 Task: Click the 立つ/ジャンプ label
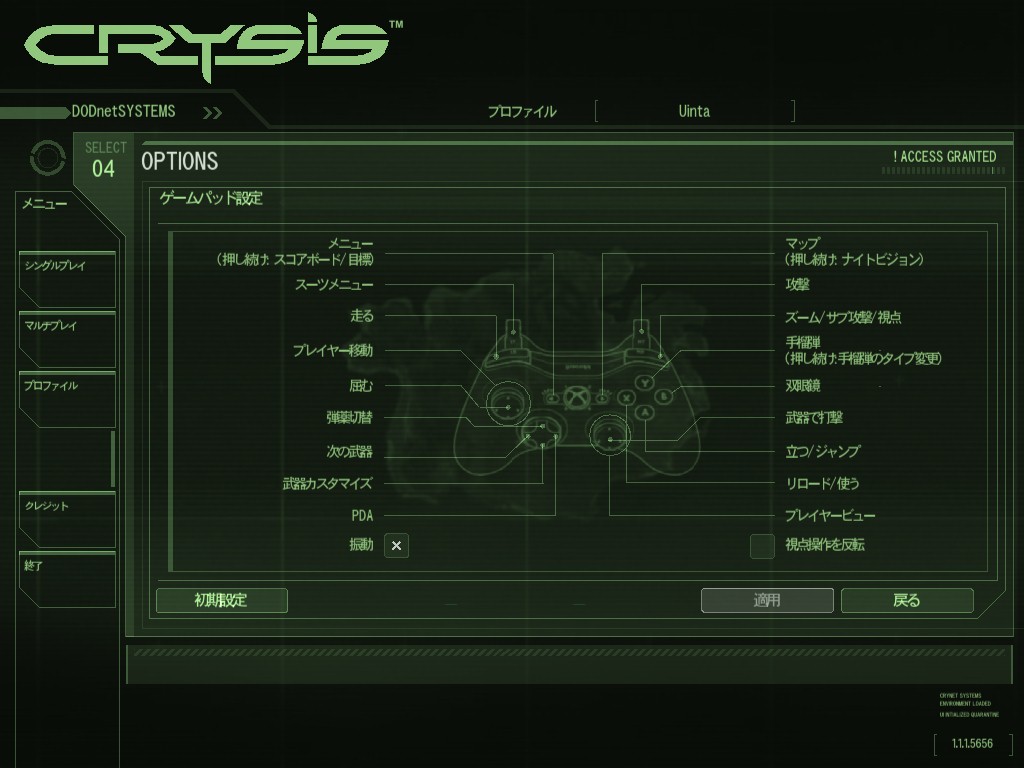click(822, 451)
